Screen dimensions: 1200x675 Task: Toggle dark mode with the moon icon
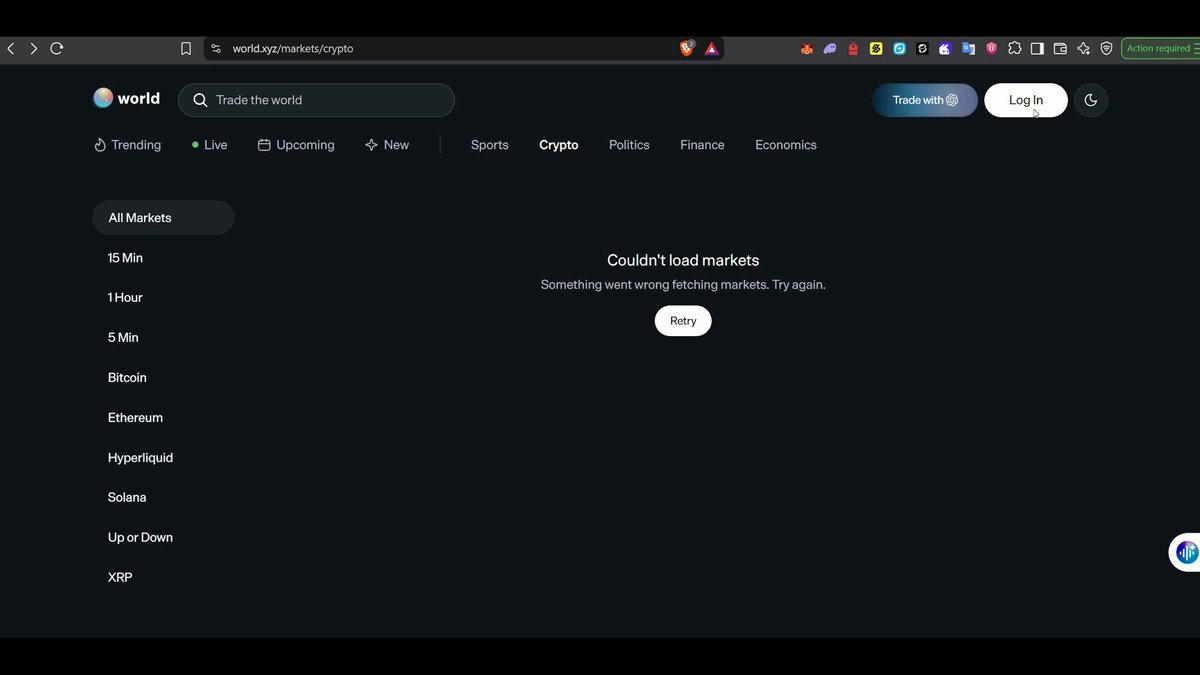(1090, 100)
